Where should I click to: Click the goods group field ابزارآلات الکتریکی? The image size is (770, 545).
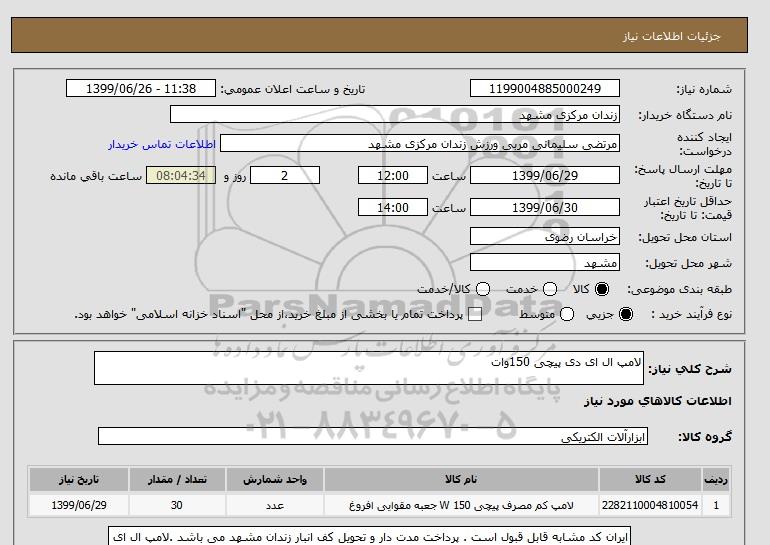(x=373, y=436)
